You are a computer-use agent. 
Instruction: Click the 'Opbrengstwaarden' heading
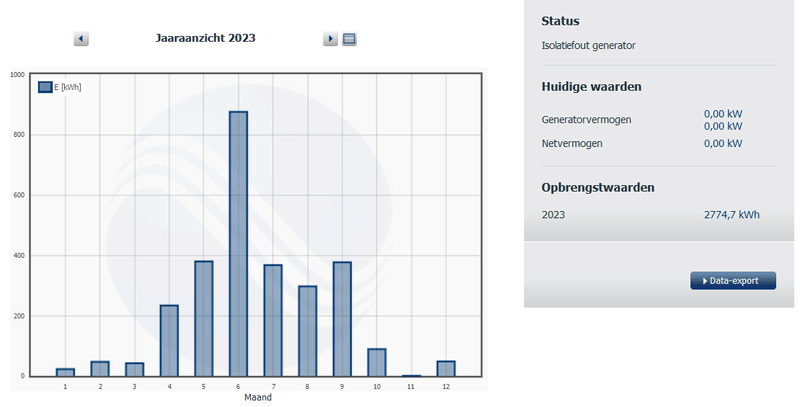[598, 188]
